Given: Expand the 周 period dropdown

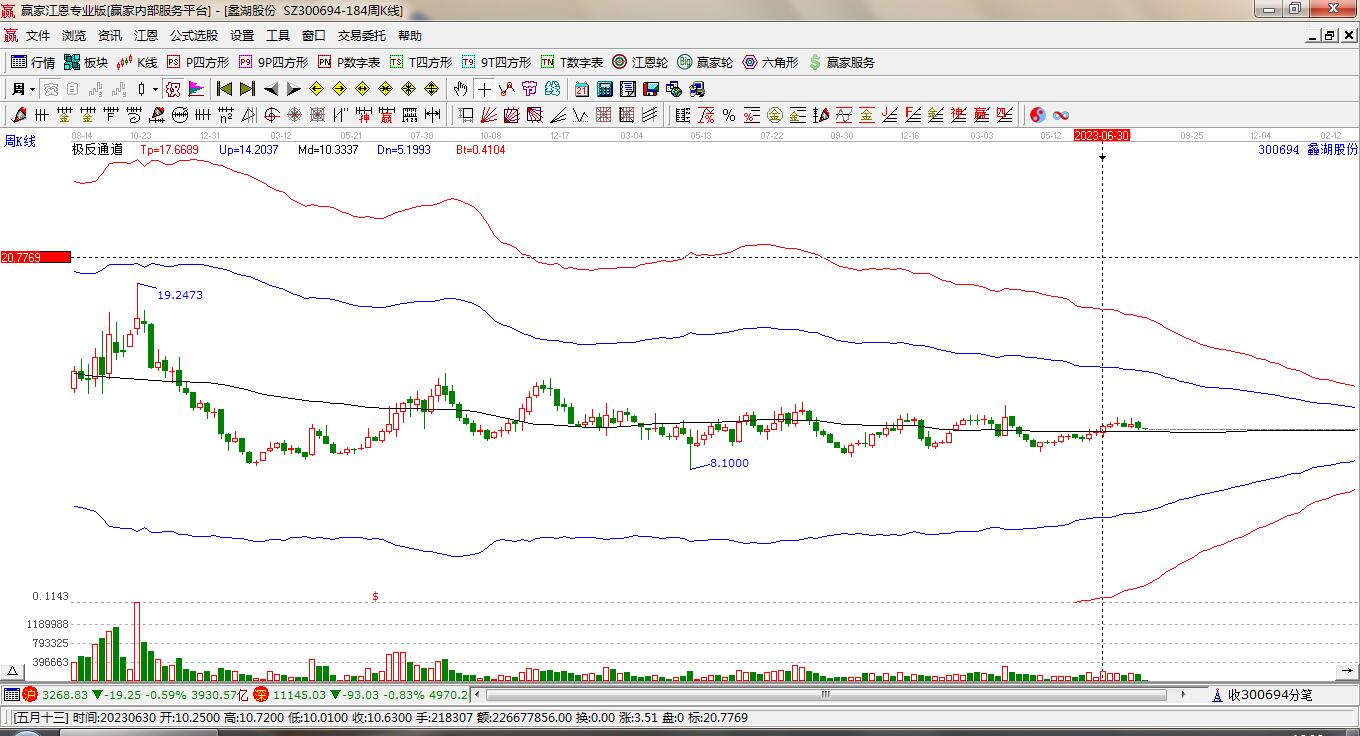Looking at the screenshot, I should coord(22,89).
